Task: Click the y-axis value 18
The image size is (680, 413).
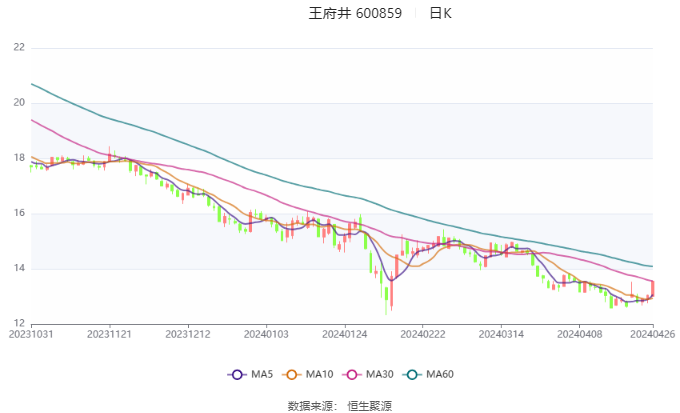Action: 19,158
